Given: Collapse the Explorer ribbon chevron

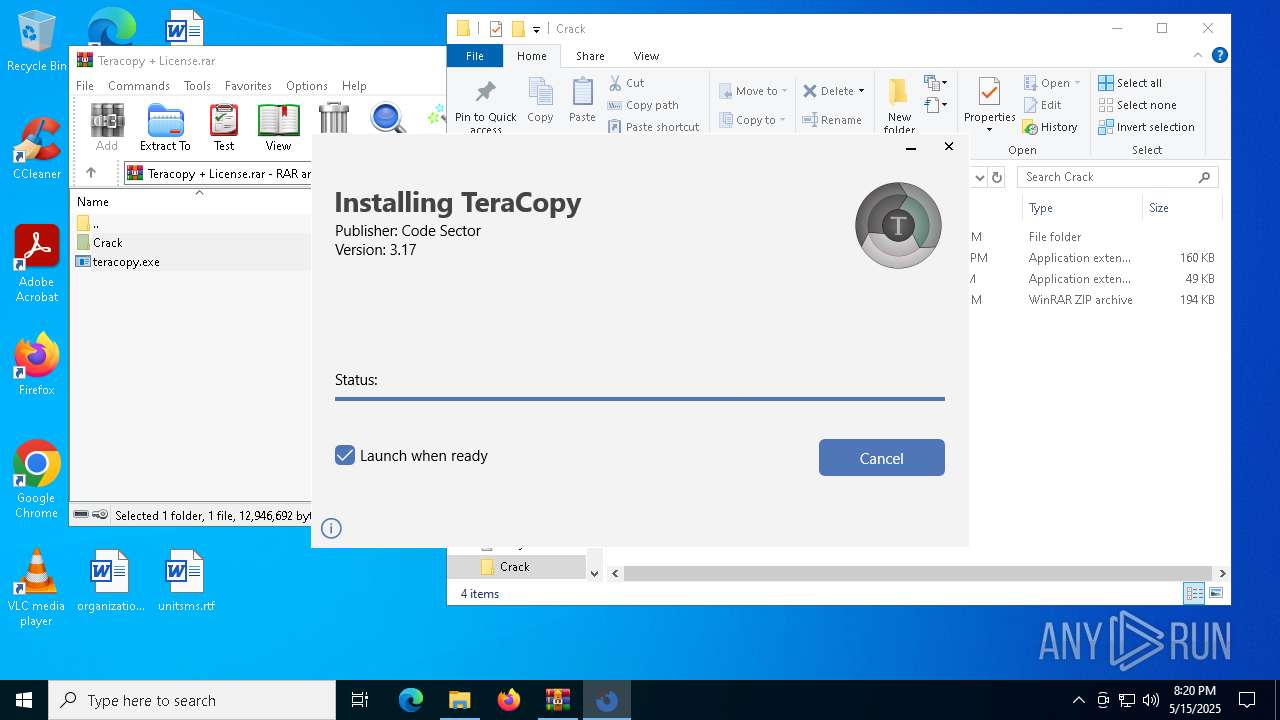Looking at the screenshot, I should [1199, 56].
